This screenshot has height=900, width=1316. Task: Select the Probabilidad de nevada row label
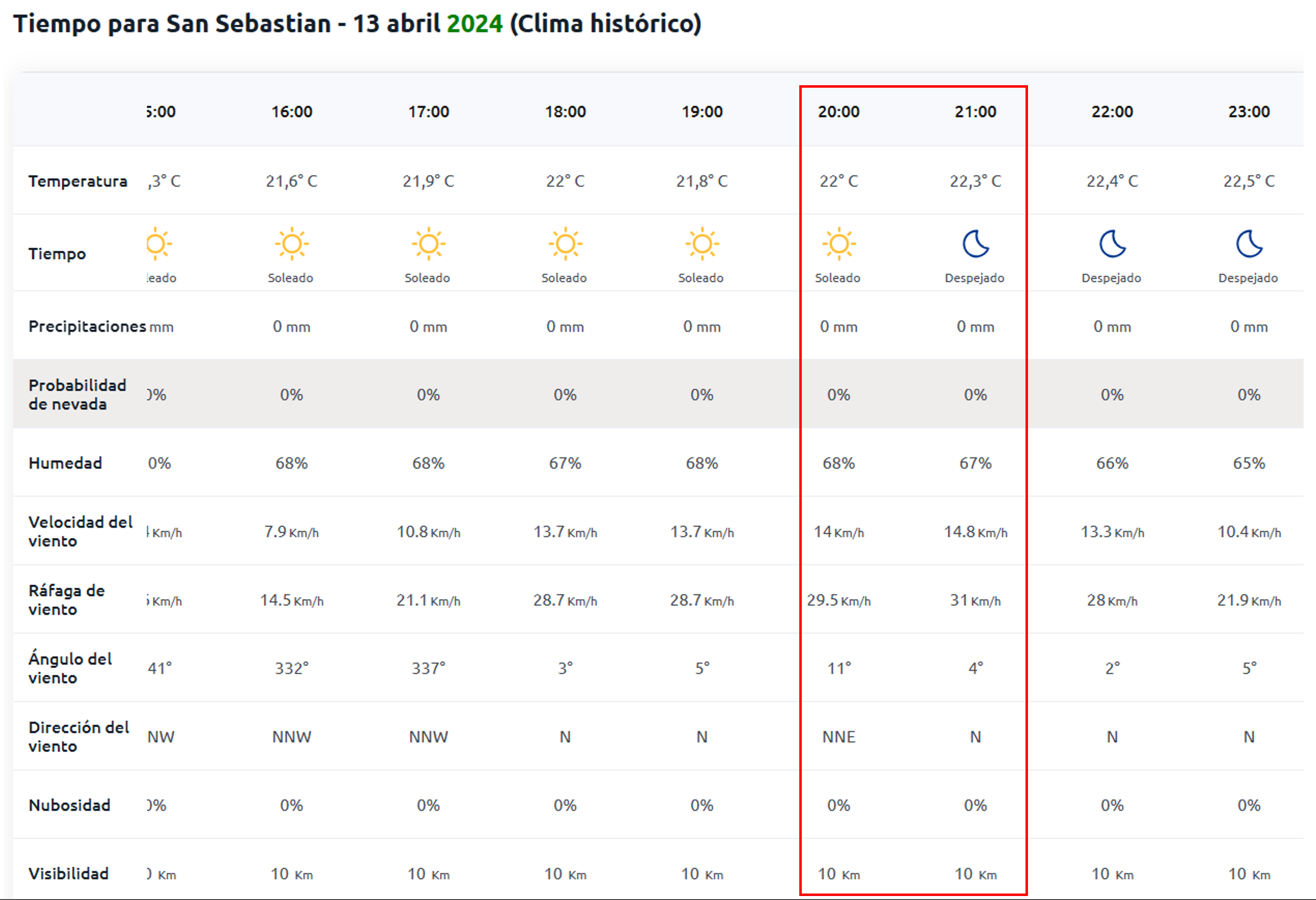pos(77,394)
